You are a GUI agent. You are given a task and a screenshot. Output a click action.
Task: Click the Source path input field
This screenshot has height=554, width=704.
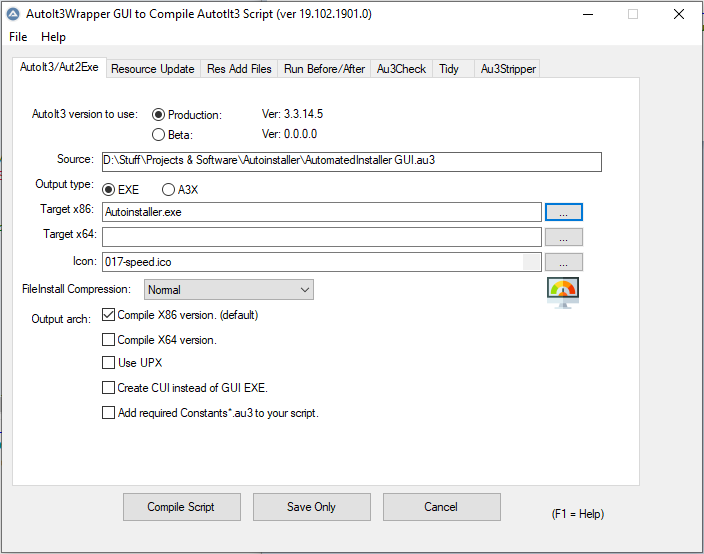[x=352, y=162]
